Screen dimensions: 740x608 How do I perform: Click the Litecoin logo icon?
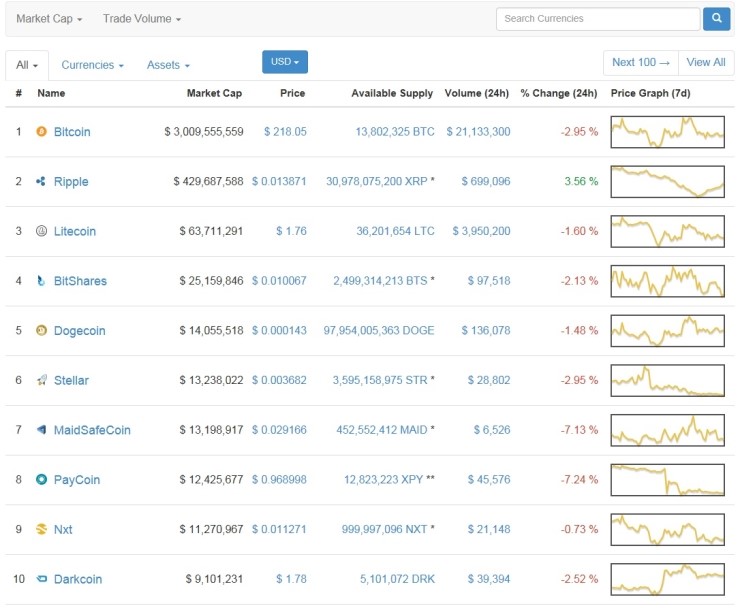tap(42, 231)
